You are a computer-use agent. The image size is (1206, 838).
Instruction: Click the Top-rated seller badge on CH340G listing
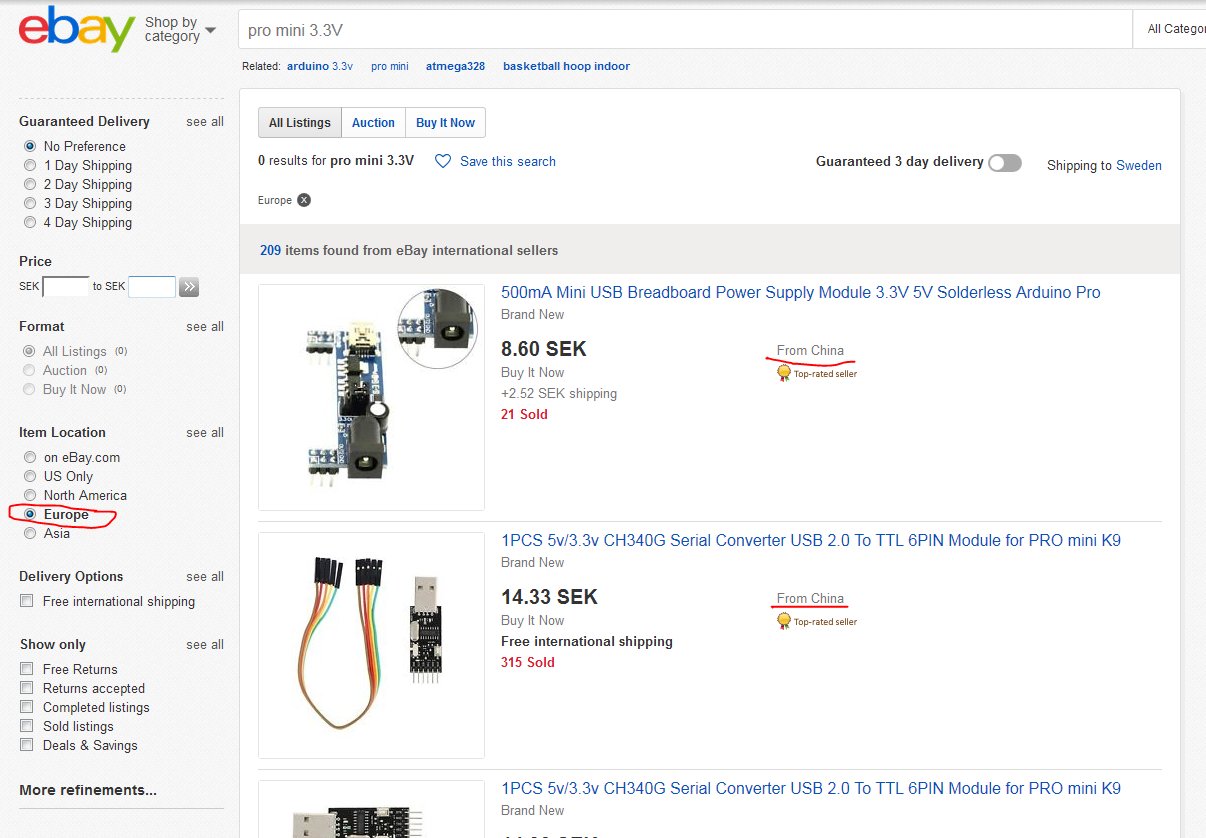(x=817, y=621)
